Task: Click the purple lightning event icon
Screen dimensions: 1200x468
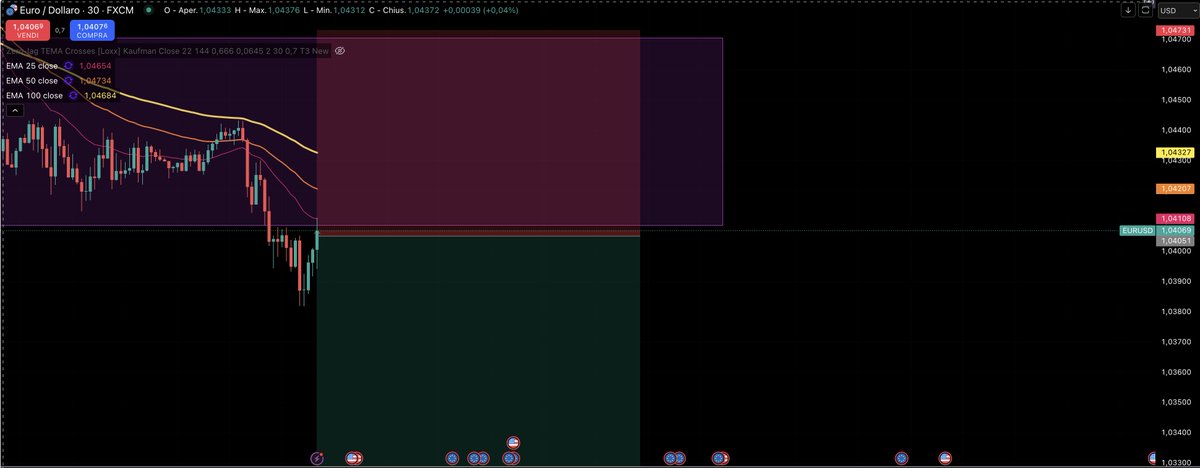Action: pos(318,458)
